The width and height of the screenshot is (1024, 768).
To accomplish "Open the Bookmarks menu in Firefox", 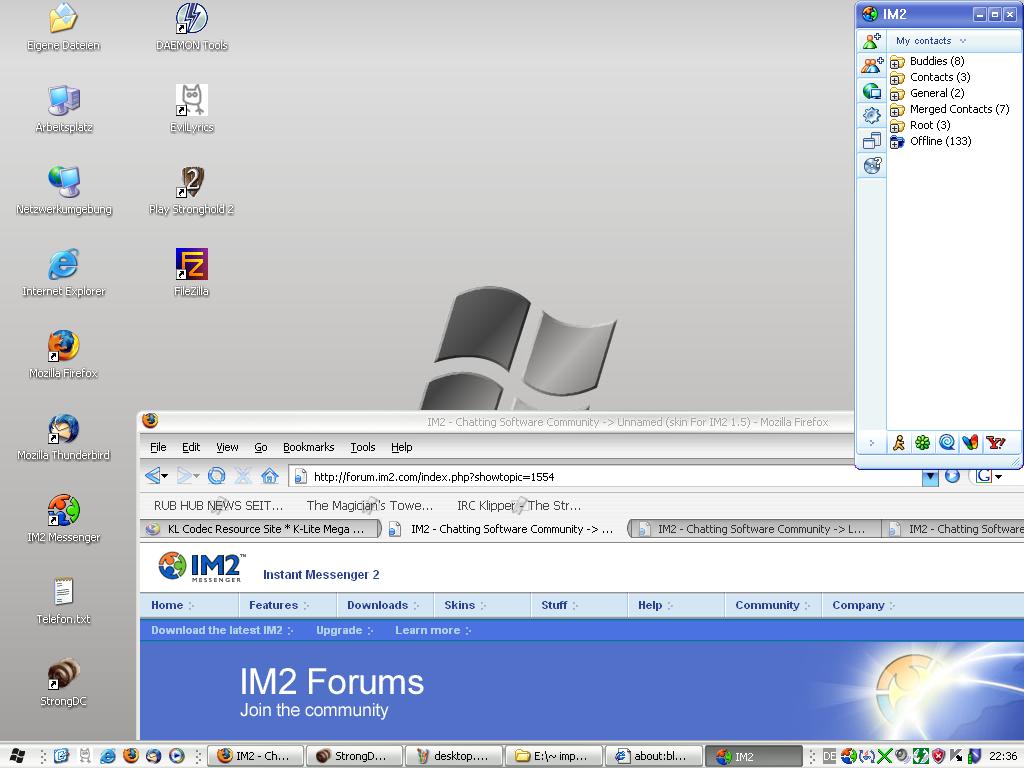I will coord(308,447).
